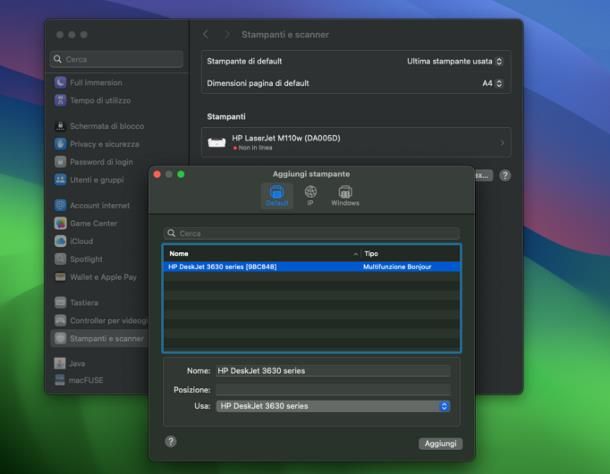Image resolution: width=610 pixels, height=474 pixels.
Task: Click the Non in linea status text
Action: point(255,148)
